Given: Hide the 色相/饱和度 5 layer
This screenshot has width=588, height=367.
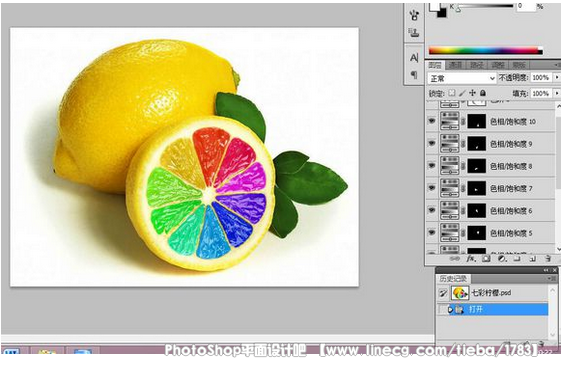Looking at the screenshot, I should tap(432, 232).
